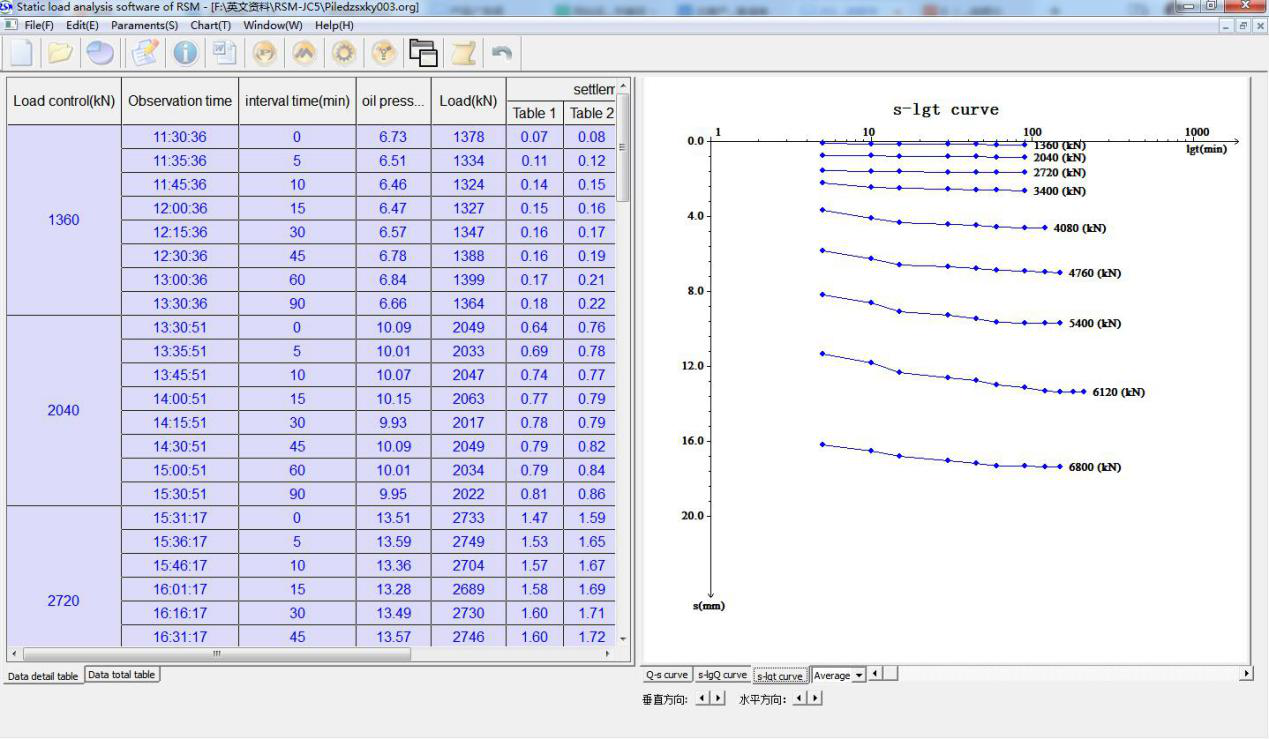Select the 1360 load control cell
The height and width of the screenshot is (739, 1269).
coord(64,220)
